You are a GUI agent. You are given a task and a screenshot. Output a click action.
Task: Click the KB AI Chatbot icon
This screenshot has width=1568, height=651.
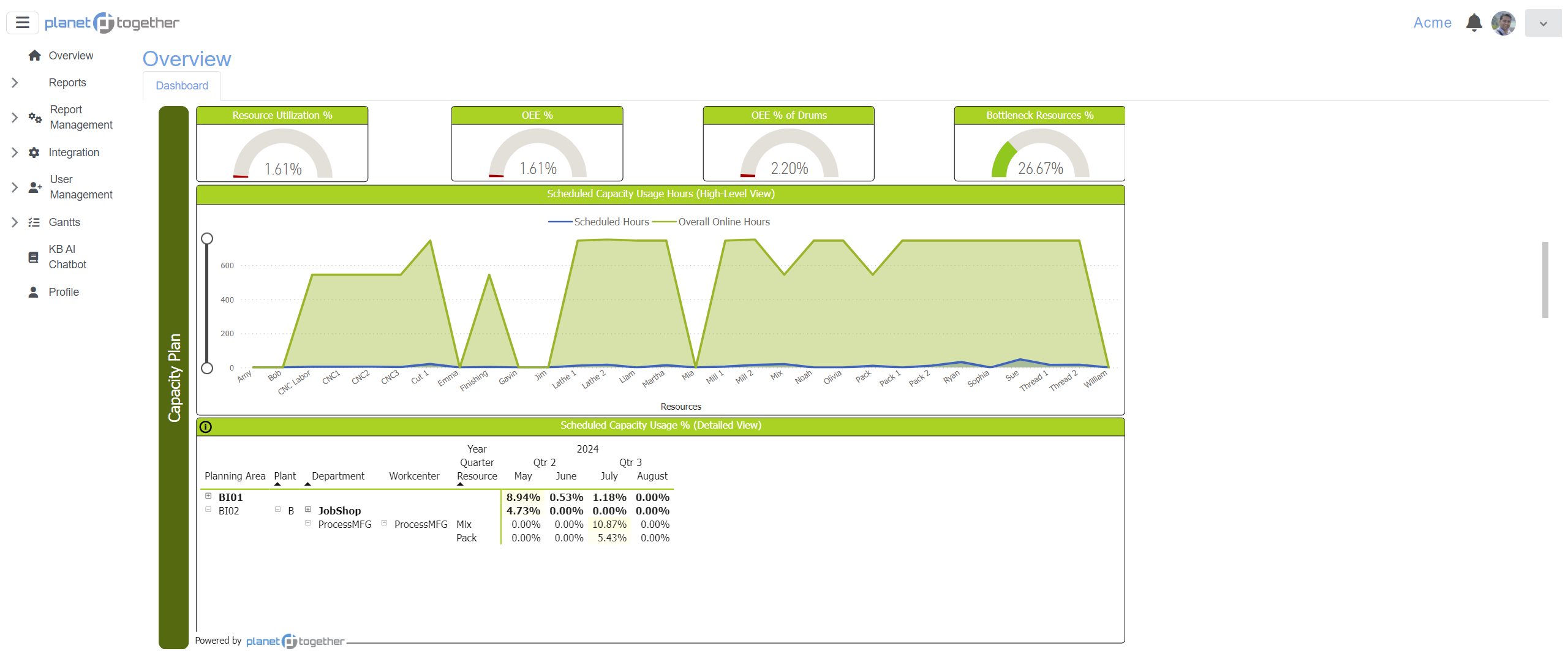coord(34,257)
